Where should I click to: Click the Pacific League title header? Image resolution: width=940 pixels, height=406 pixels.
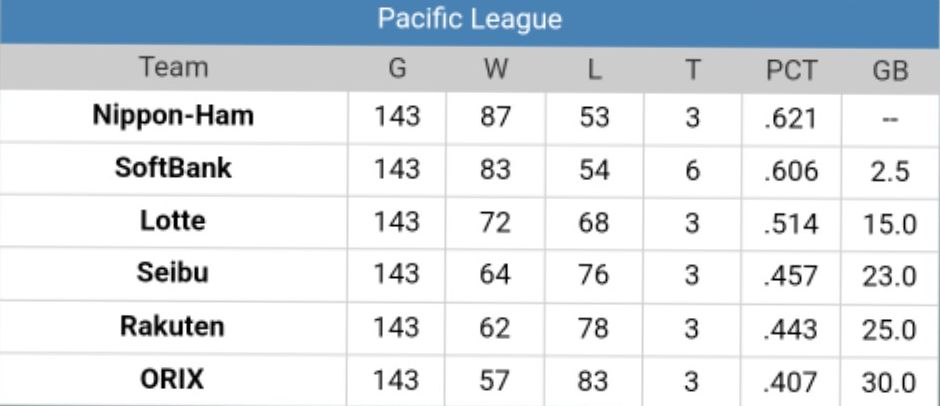pyautogui.click(x=469, y=20)
